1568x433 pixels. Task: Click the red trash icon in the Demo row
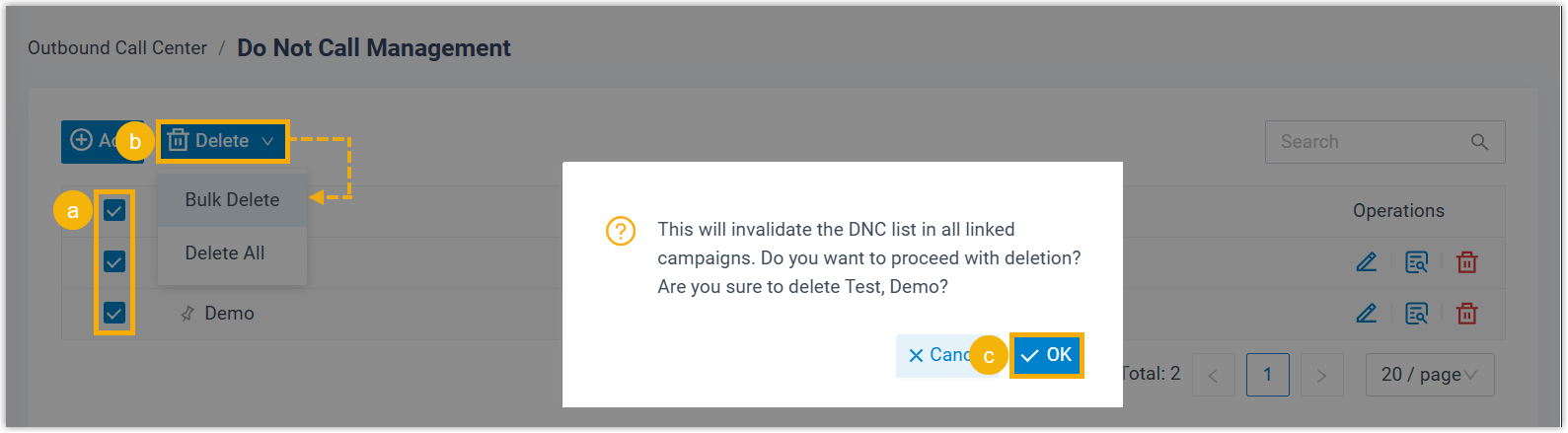coord(1467,314)
